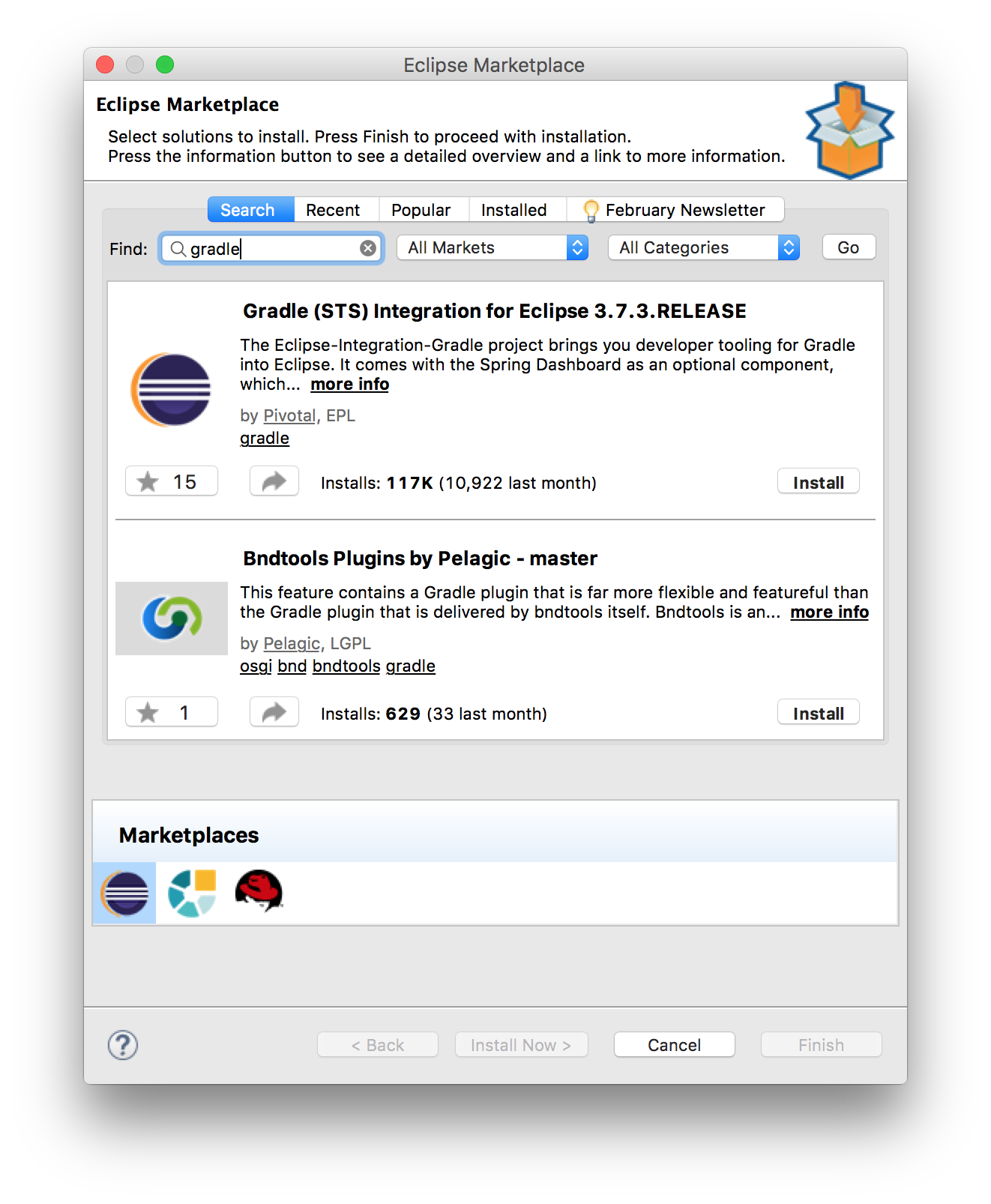This screenshot has width=991, height=1204.
Task: Click the Eclipse Marketplace box logo
Action: 849,130
